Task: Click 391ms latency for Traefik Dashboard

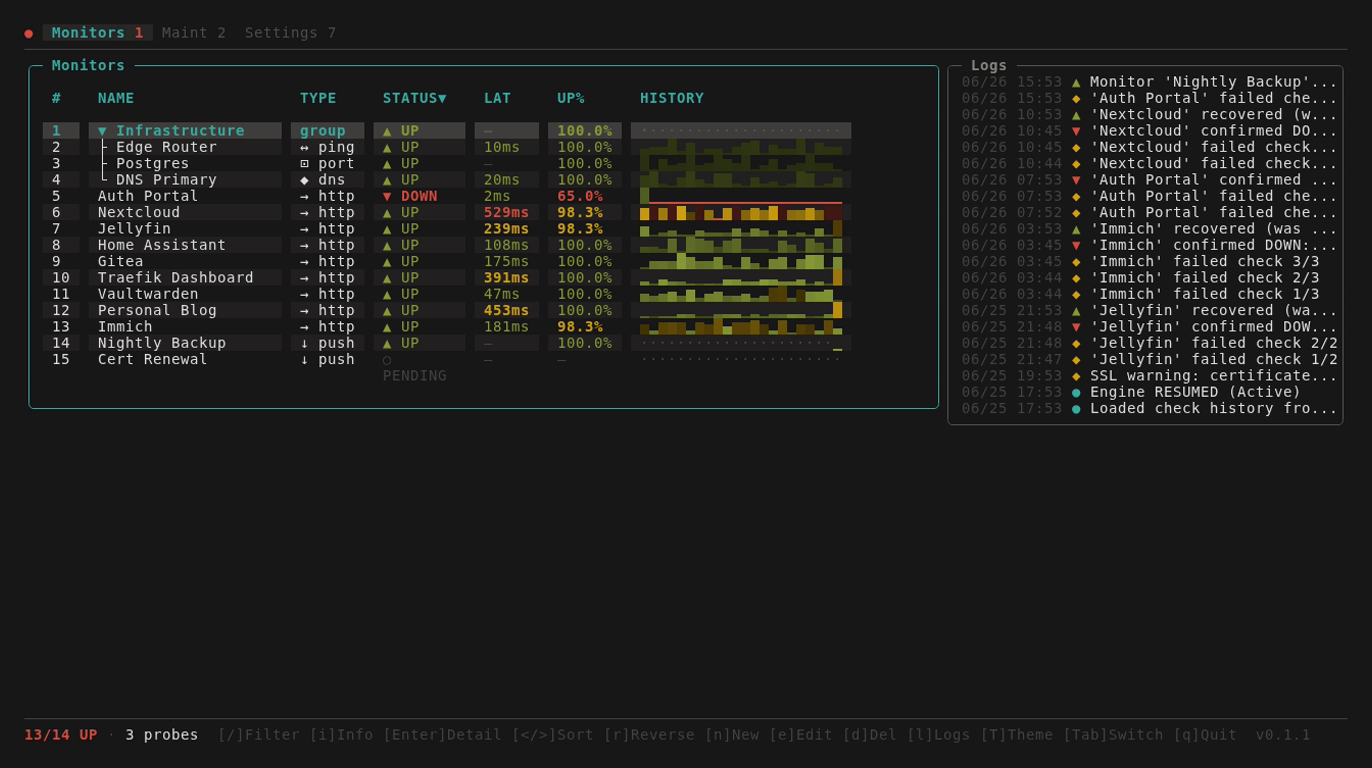Action: 506,278
